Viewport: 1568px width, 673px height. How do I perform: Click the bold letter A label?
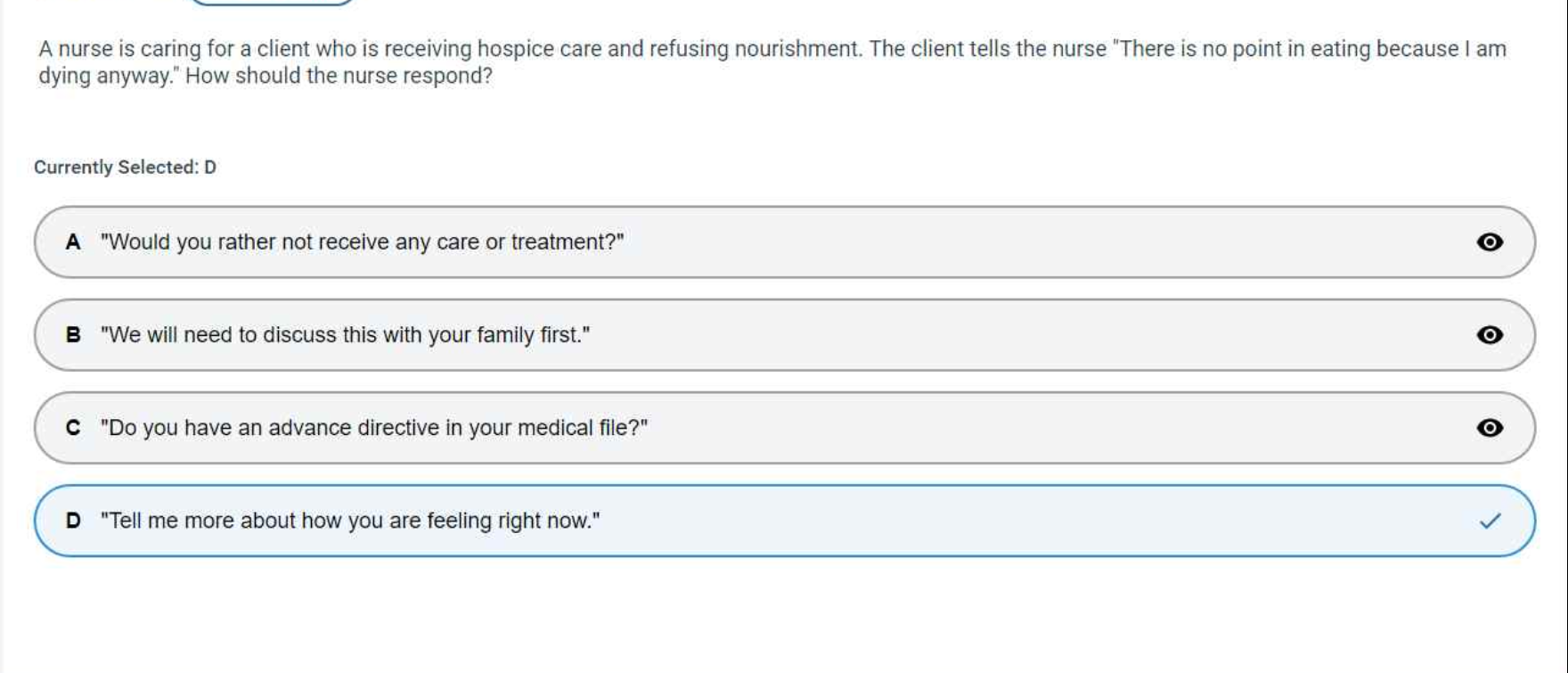tap(73, 242)
